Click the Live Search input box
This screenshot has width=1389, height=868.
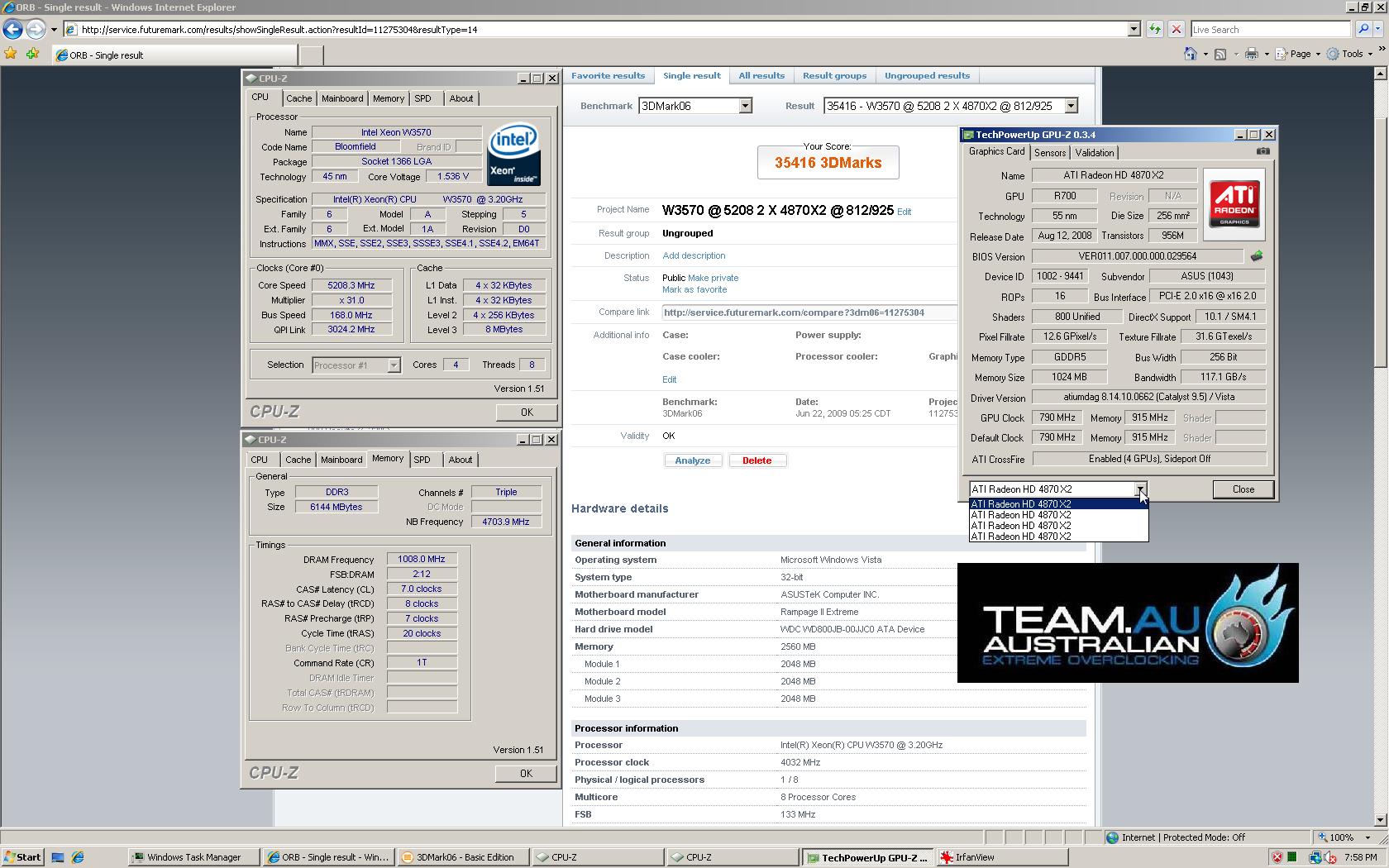[x=1272, y=29]
